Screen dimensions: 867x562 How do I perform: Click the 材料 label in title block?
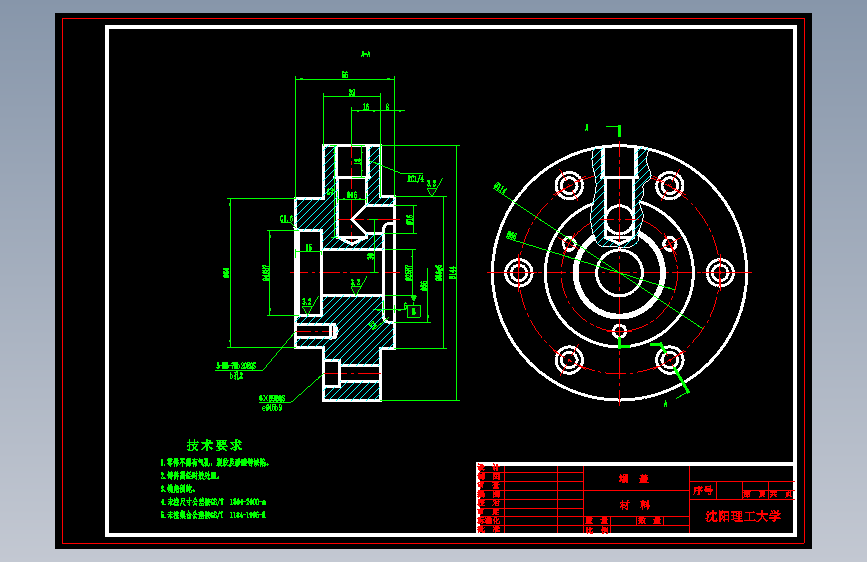634,504
